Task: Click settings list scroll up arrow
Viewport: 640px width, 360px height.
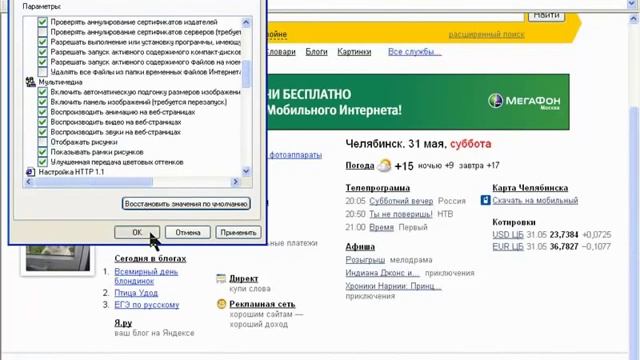Action: point(246,22)
